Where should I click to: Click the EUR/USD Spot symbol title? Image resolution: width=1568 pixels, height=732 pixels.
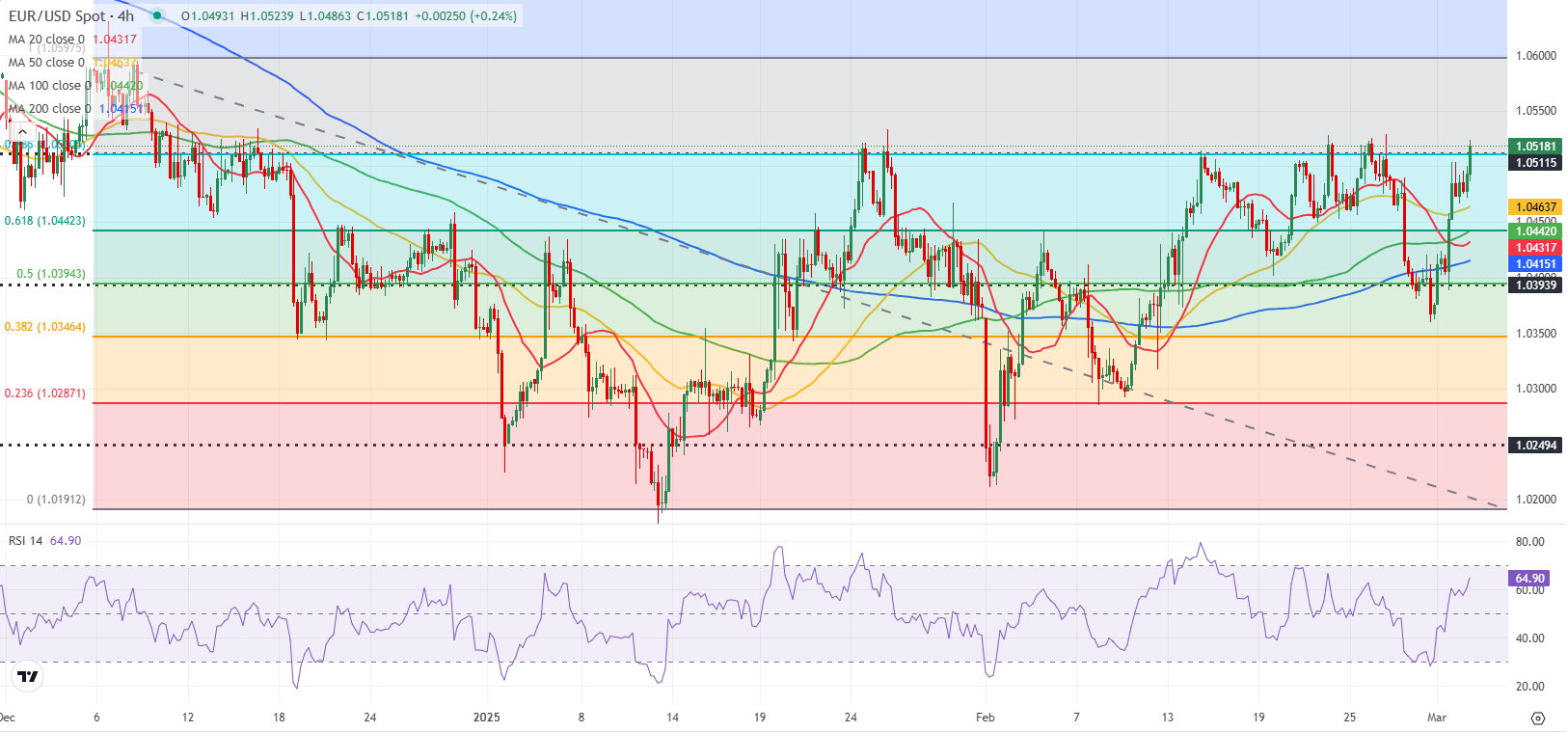tap(69, 15)
